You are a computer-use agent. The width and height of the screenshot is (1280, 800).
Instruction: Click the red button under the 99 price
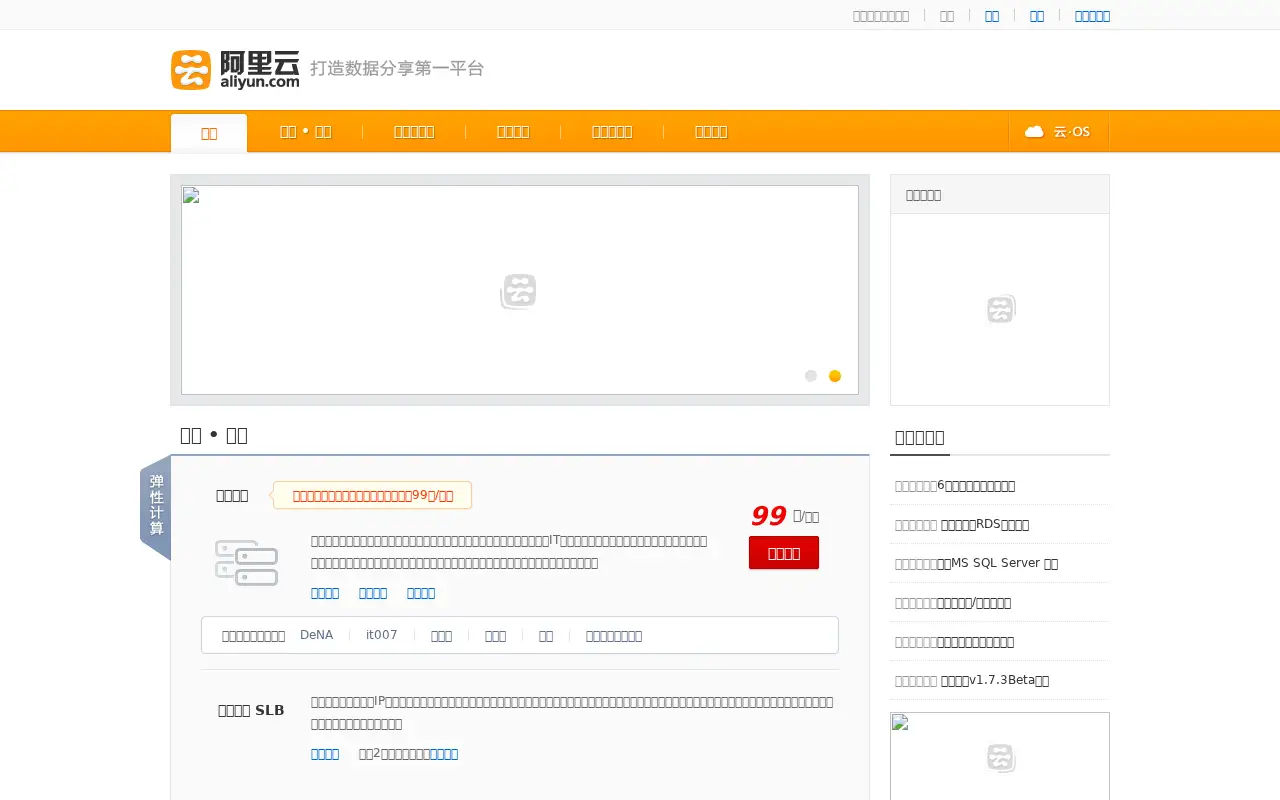(x=784, y=553)
